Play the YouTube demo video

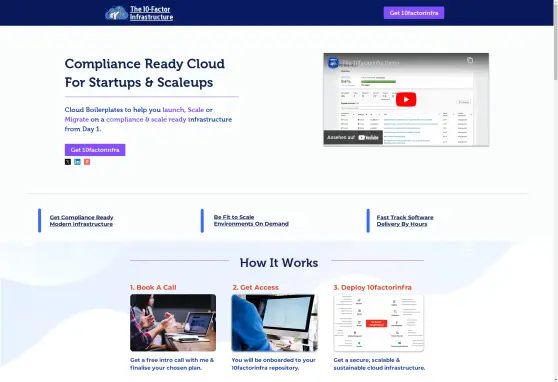tap(406, 99)
